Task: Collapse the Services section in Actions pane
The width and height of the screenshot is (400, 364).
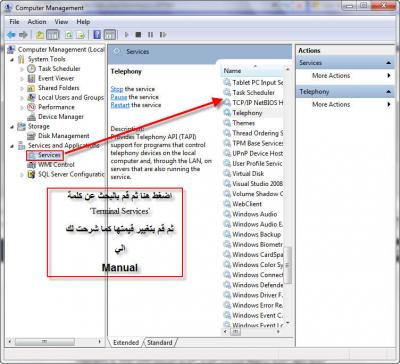Action: (389, 63)
